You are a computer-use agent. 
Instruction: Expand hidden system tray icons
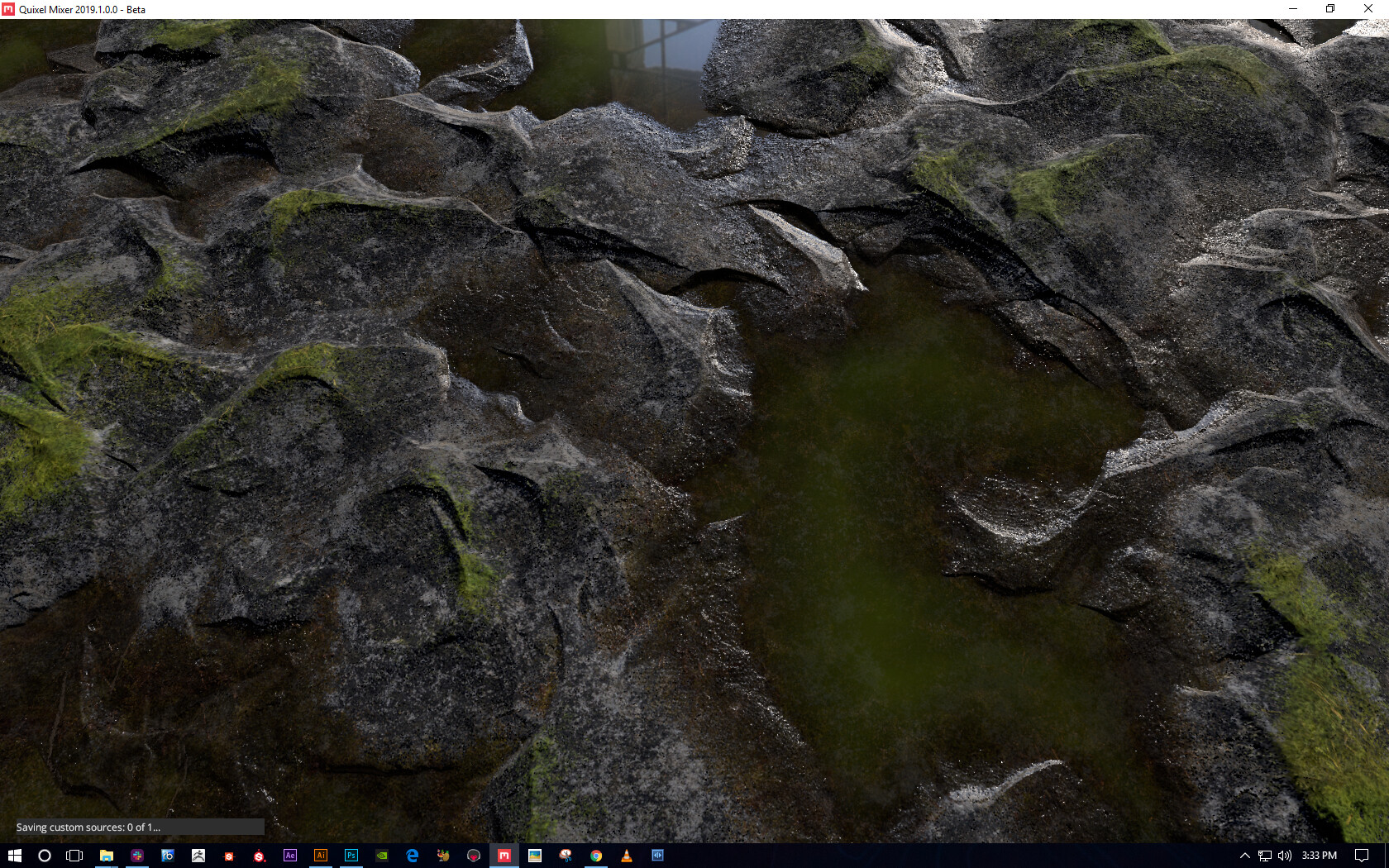coord(1244,856)
